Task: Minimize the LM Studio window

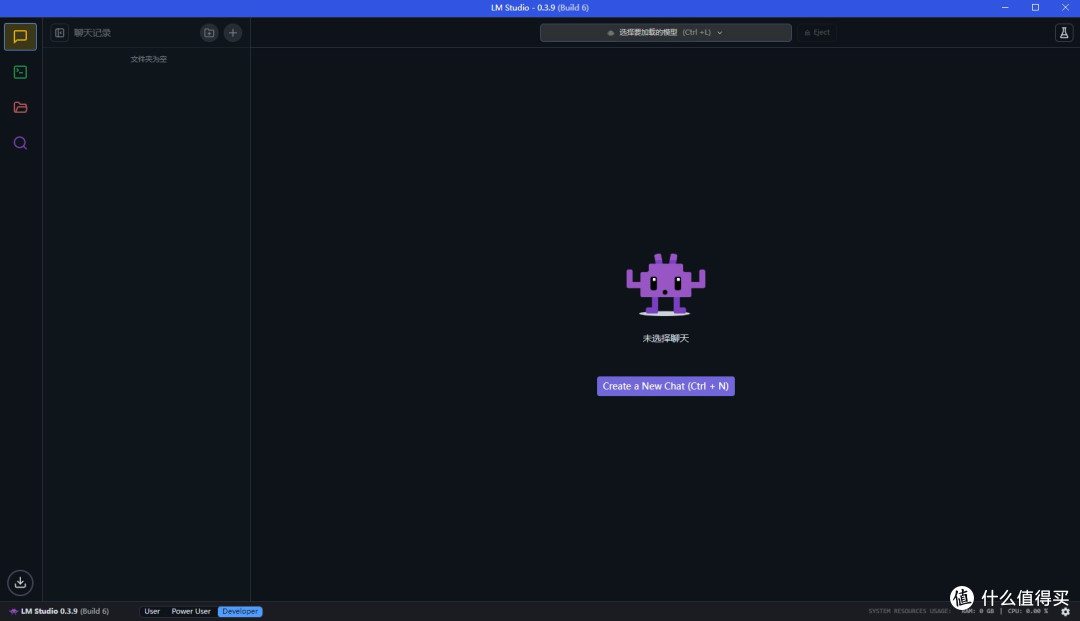Action: pos(1005,8)
